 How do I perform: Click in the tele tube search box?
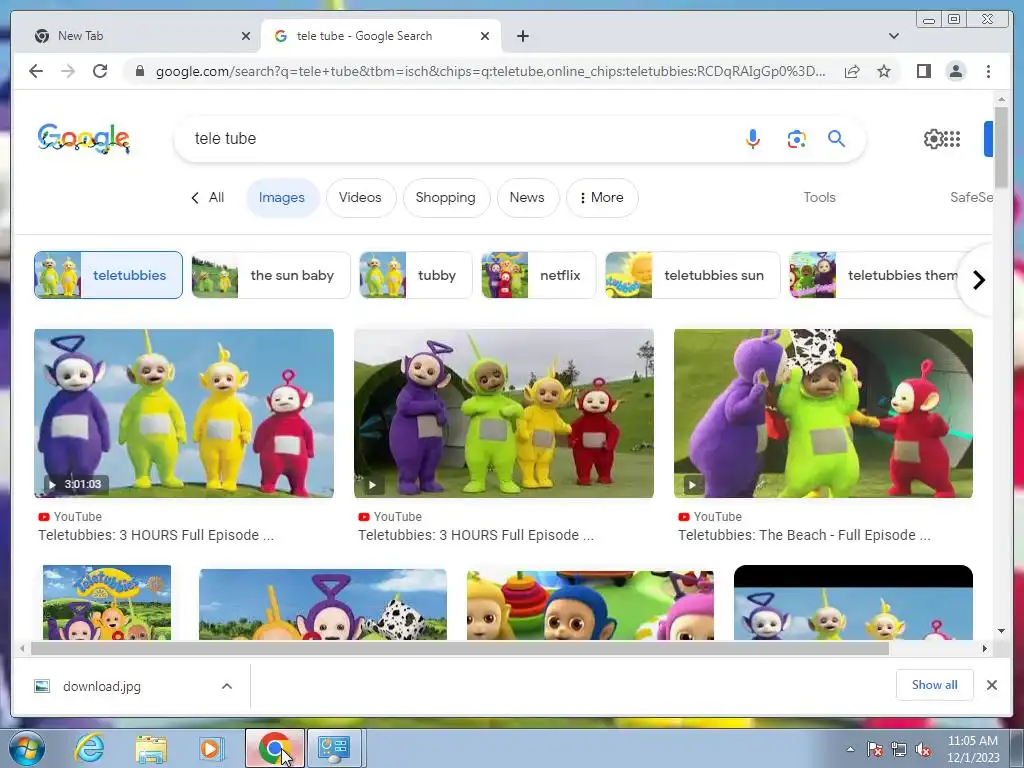coord(457,138)
